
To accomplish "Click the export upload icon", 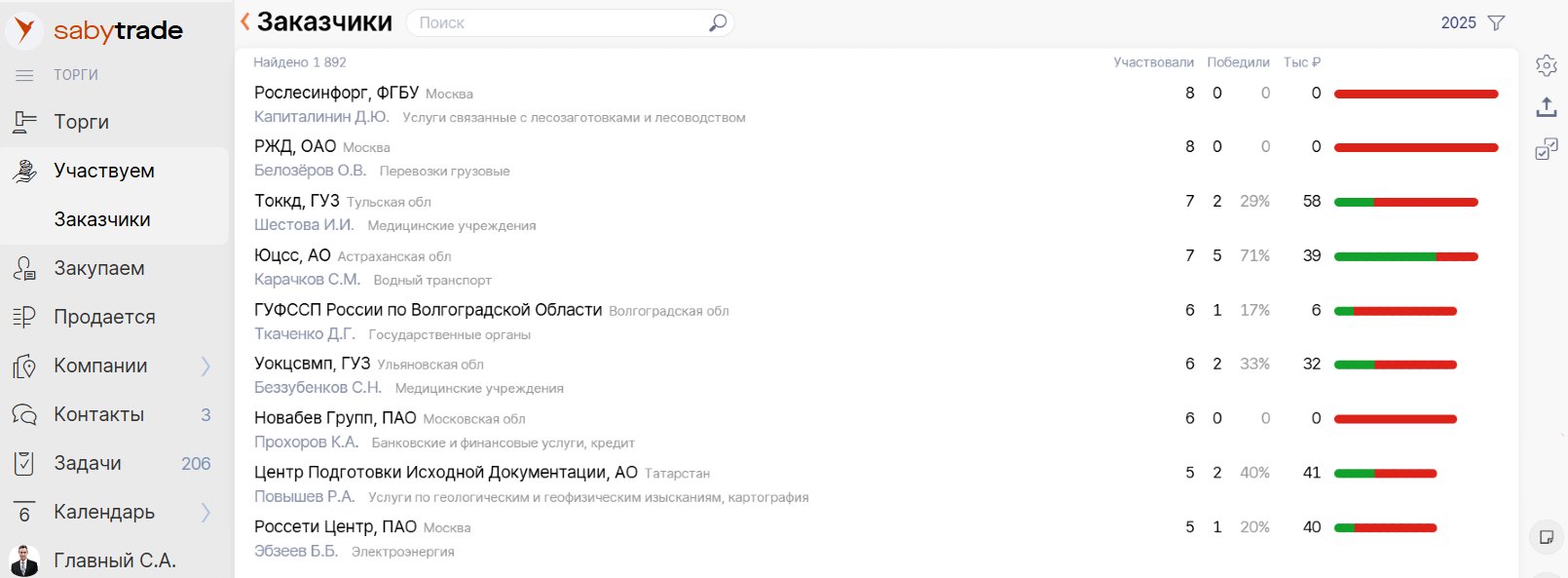I will (1547, 107).
